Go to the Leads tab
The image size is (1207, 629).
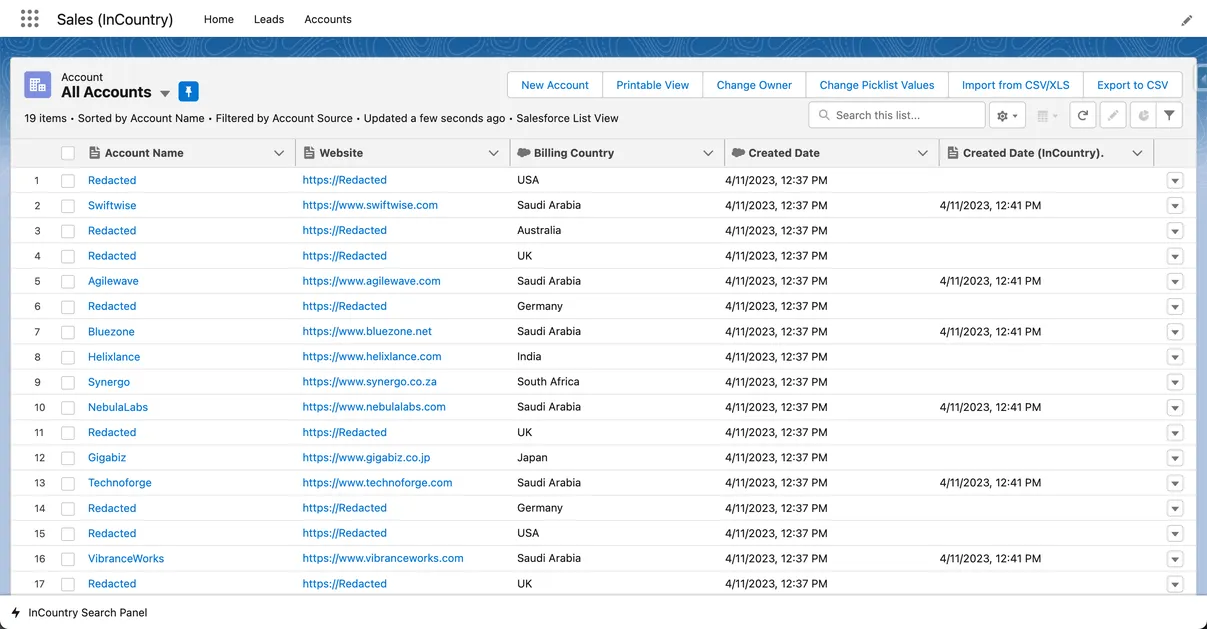pyautogui.click(x=269, y=19)
